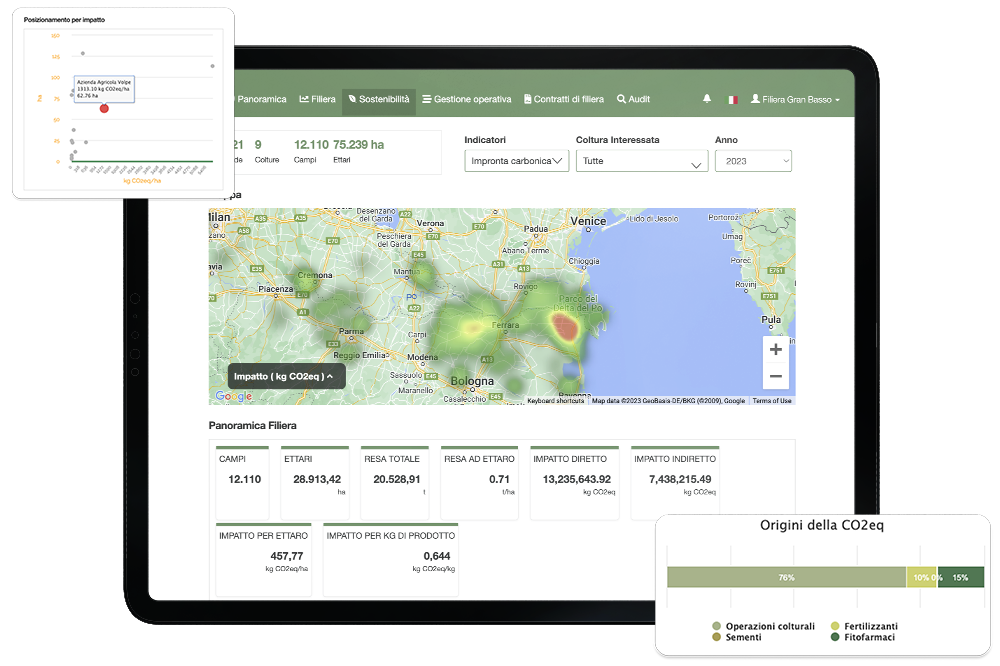Click the Italian flag language icon
Screen dimensions: 1000x666
pos(733,100)
